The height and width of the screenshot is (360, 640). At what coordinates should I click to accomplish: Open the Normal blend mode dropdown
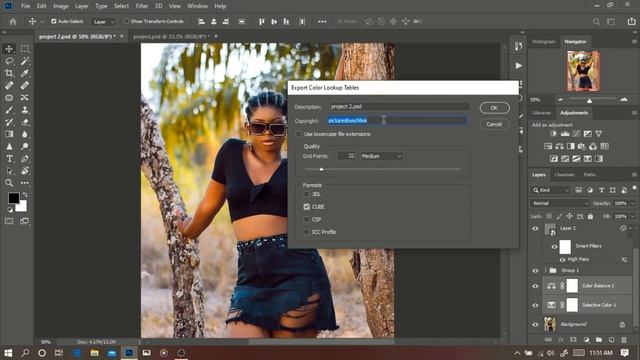560,203
